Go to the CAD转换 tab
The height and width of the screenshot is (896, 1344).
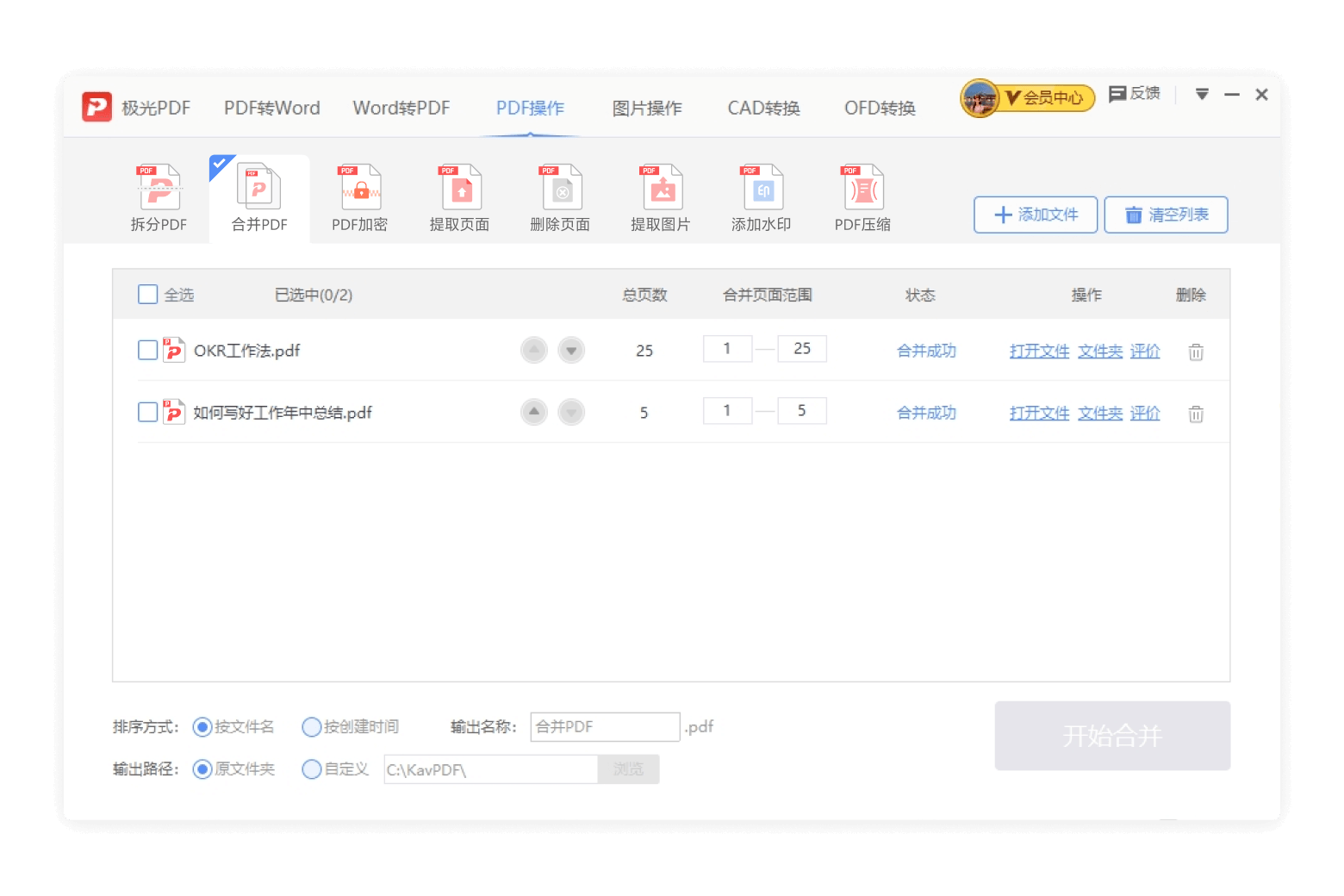click(763, 108)
